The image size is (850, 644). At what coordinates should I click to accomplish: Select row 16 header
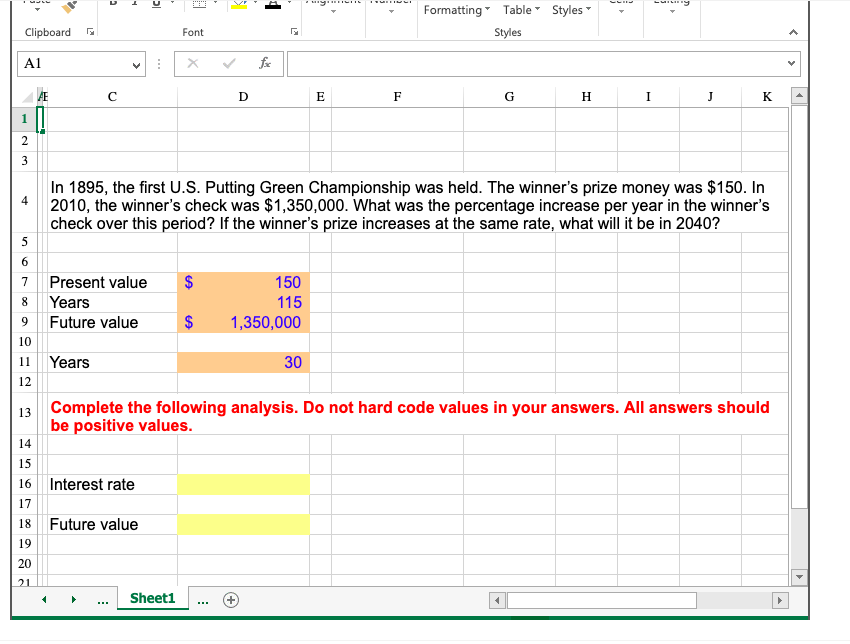[x=25, y=484]
